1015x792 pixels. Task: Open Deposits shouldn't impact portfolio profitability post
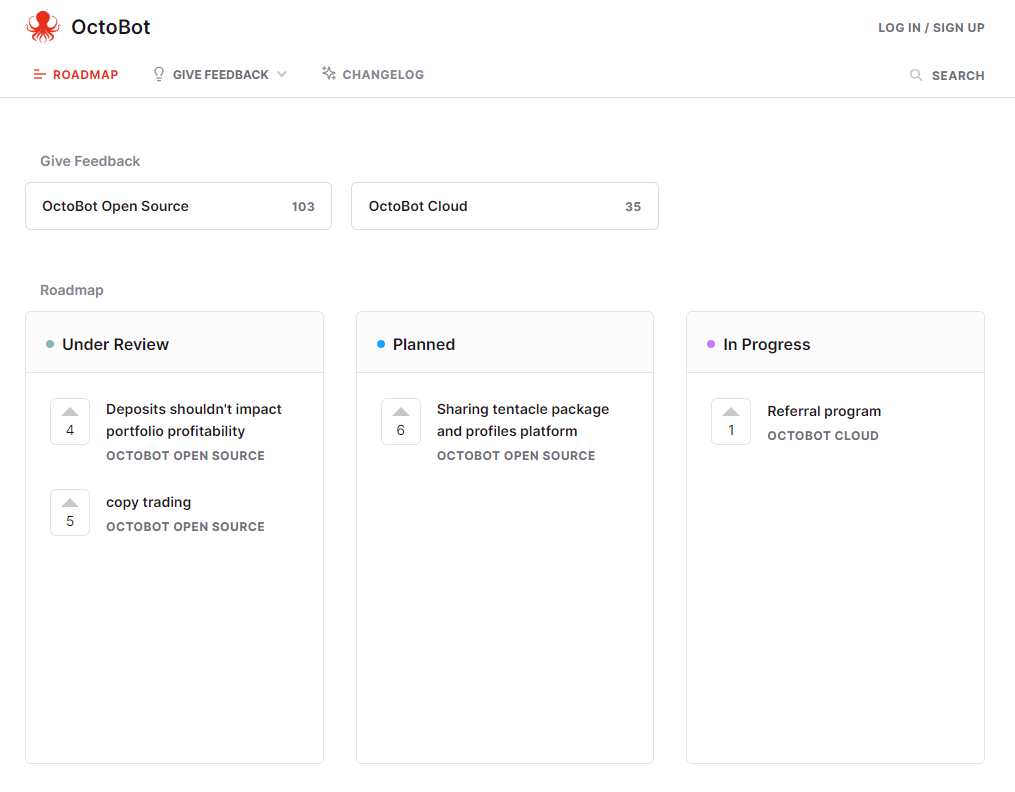coord(194,420)
